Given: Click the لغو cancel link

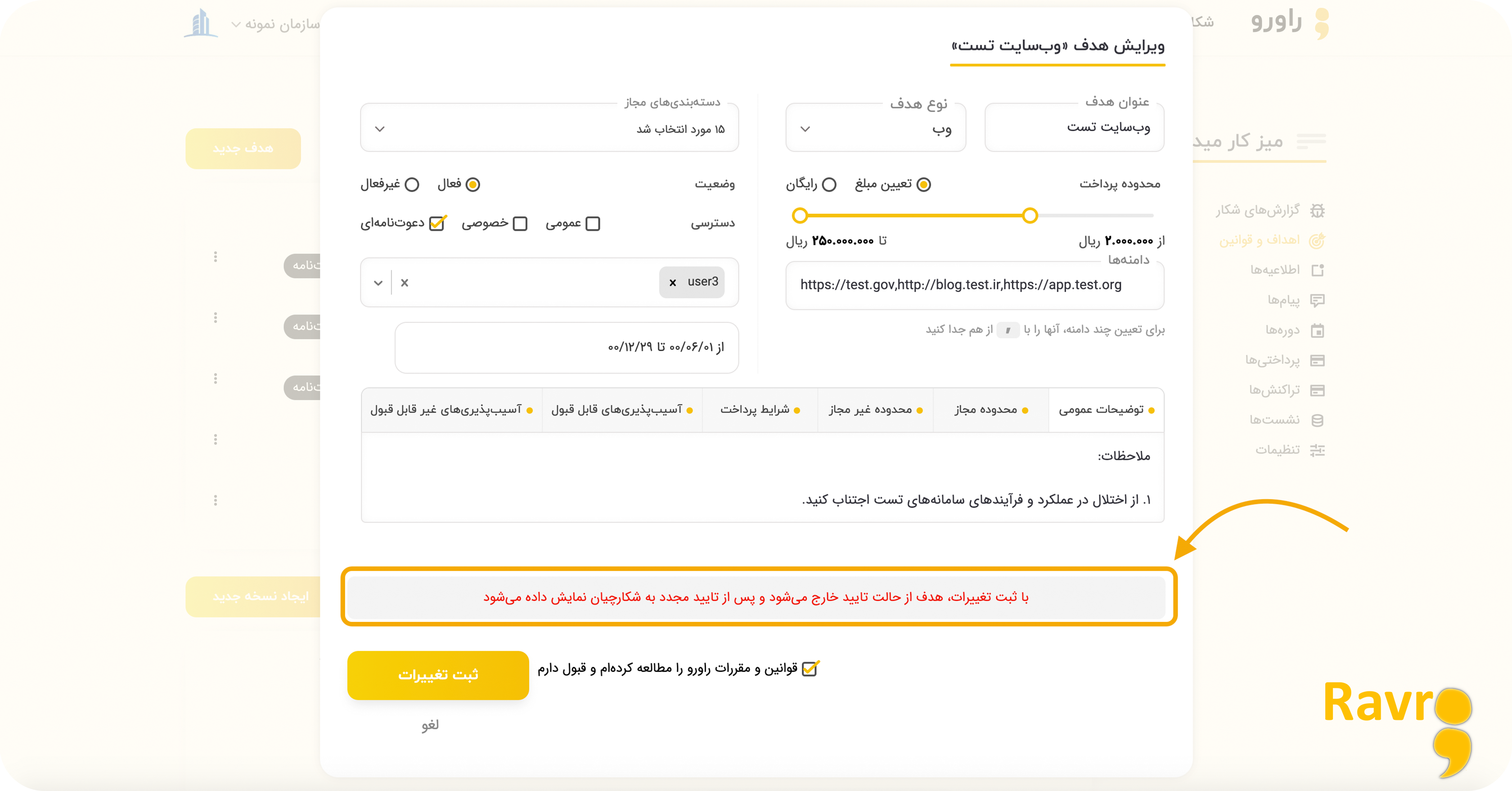Looking at the screenshot, I should coord(430,725).
